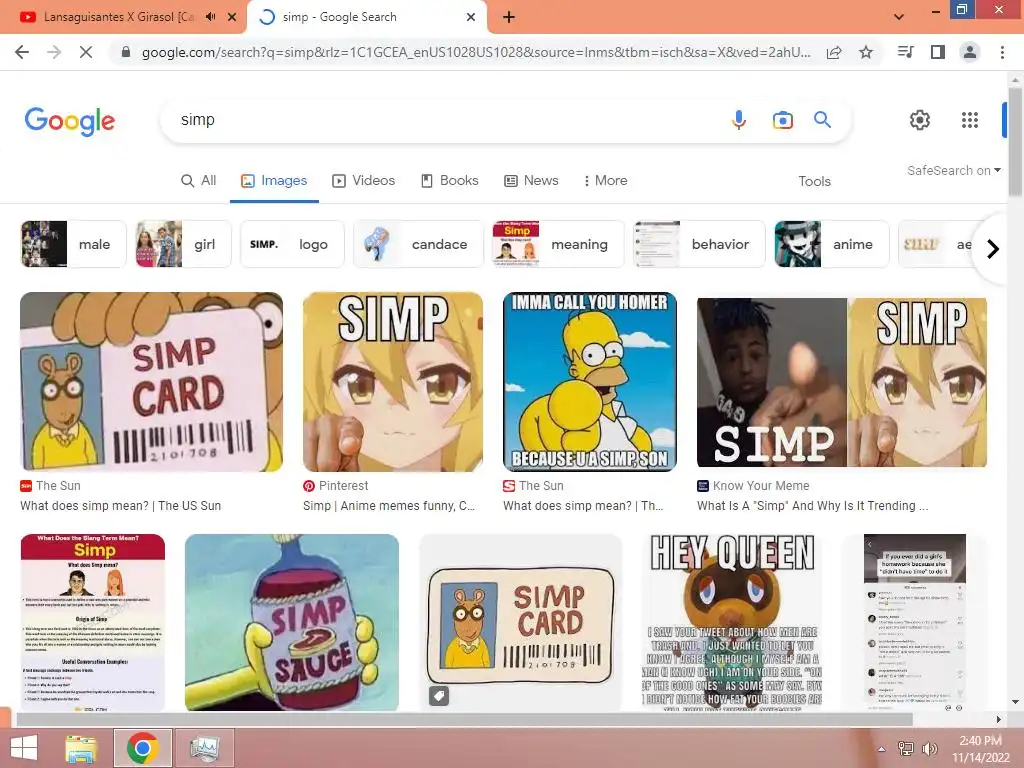This screenshot has width=1024, height=768.
Task: Open 'Simp | Anime memes funny' link
Action: (389, 505)
